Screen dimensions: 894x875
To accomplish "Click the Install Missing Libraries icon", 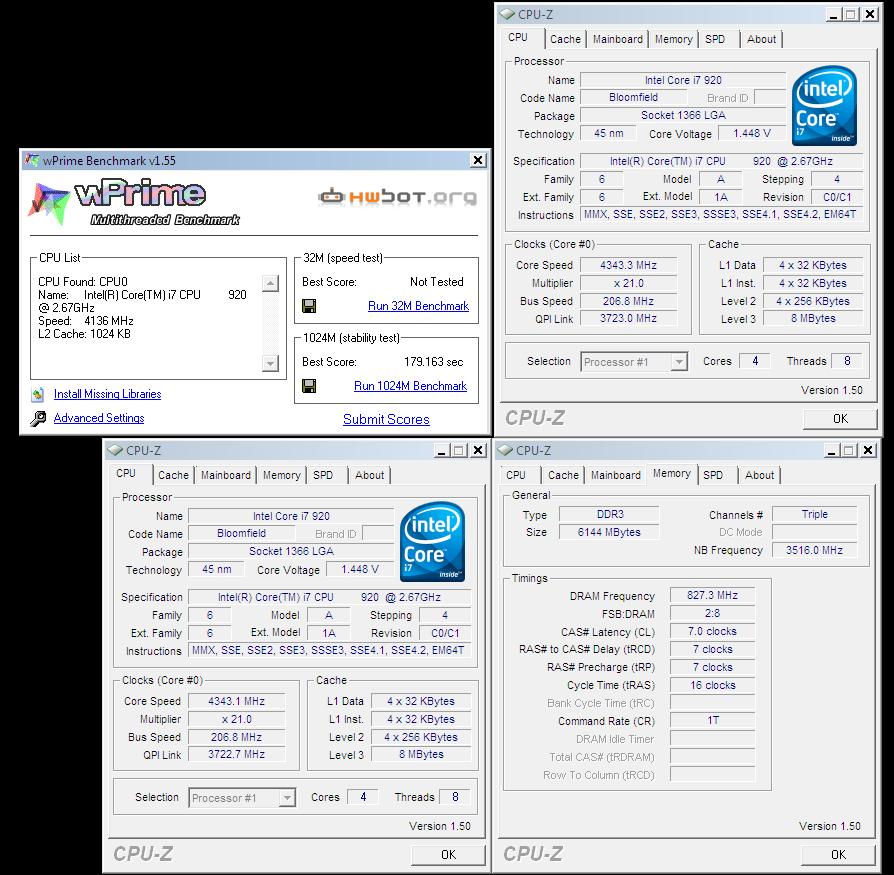I will 38,394.
